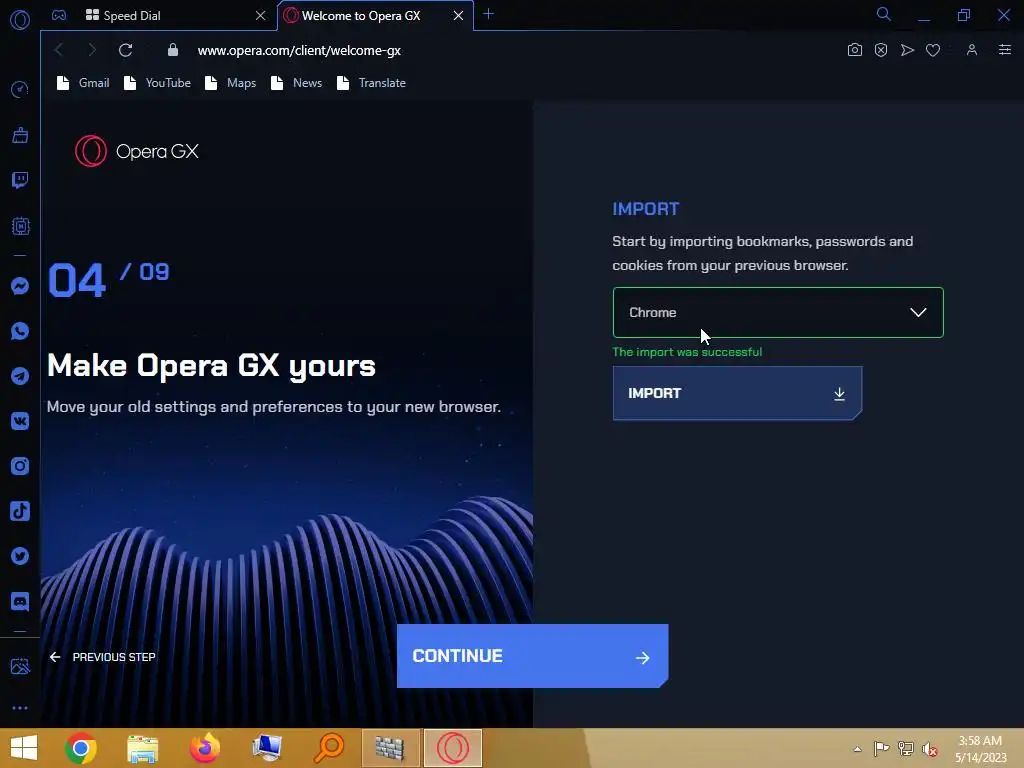The image size is (1024, 768).
Task: Close the Welcome to Opera GX tab
Action: (x=458, y=15)
